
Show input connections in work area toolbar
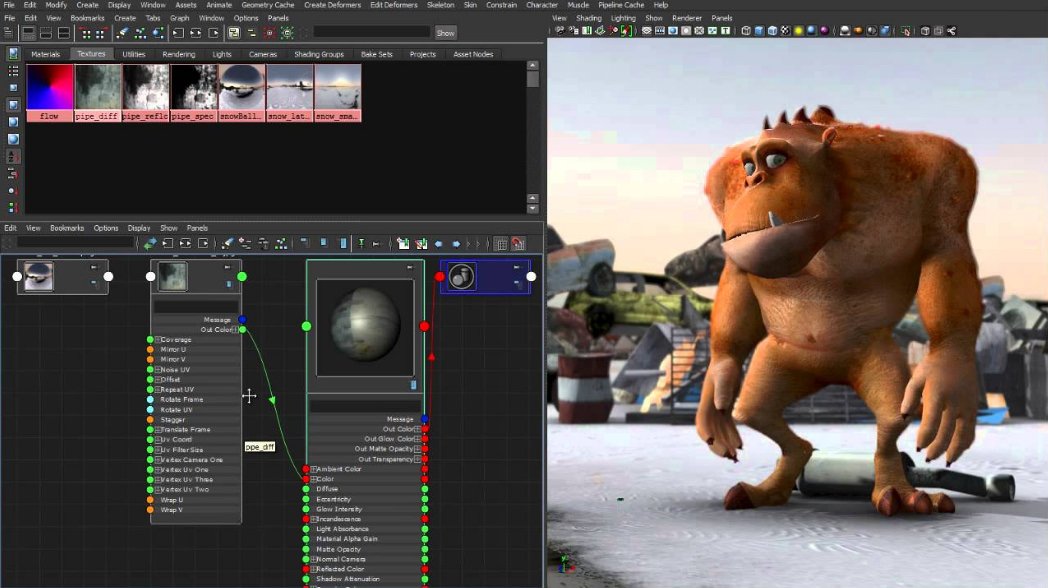pyautogui.click(x=168, y=244)
